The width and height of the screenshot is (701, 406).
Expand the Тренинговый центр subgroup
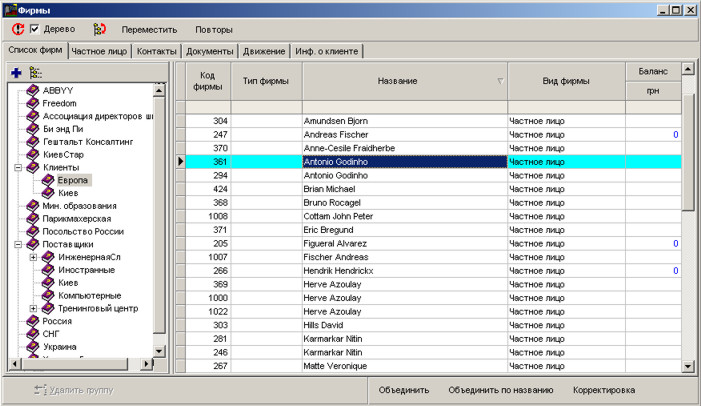(x=33, y=308)
